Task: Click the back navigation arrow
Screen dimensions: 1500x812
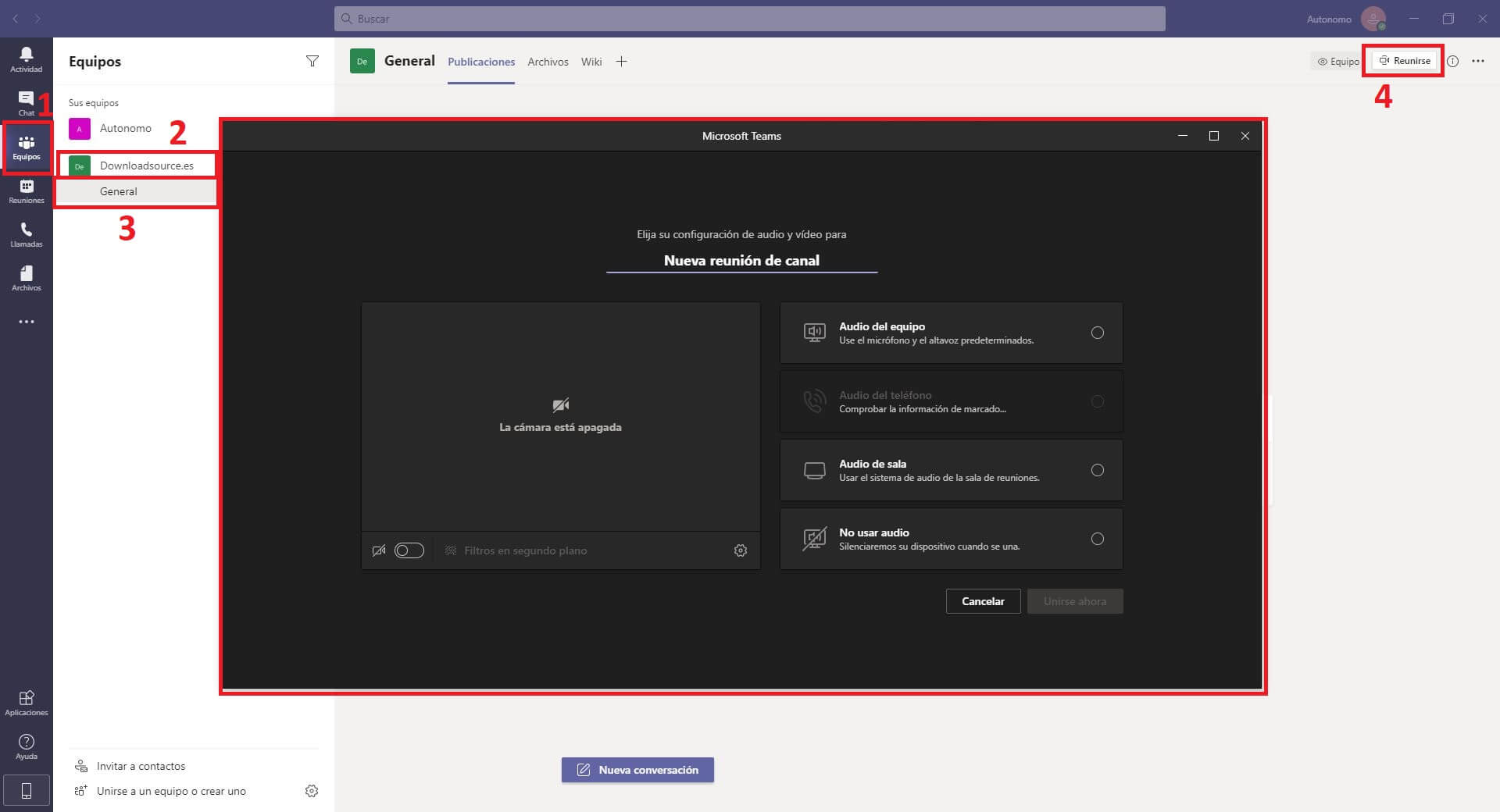Action: [x=16, y=18]
